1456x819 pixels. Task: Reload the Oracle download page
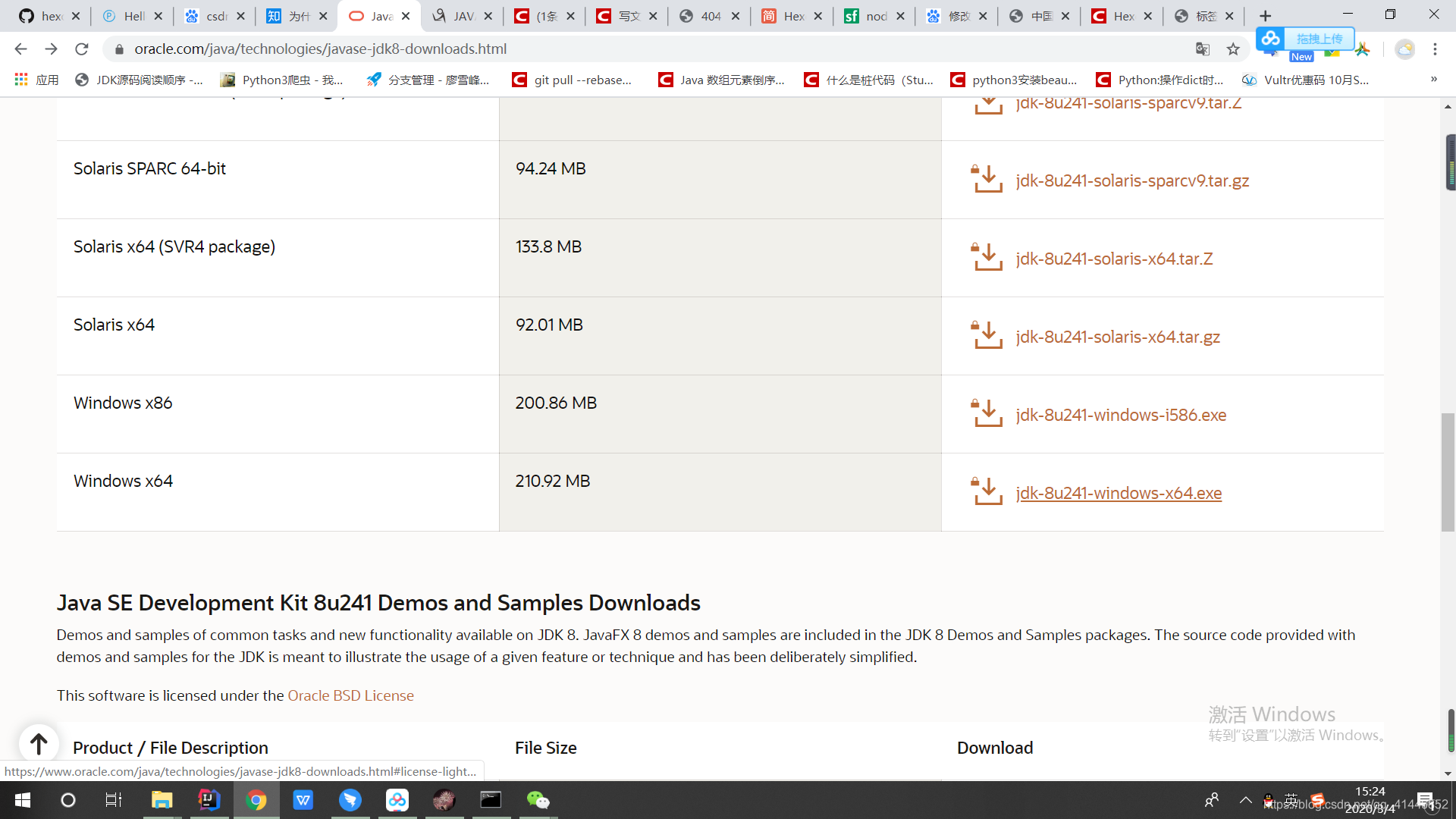pyautogui.click(x=82, y=49)
